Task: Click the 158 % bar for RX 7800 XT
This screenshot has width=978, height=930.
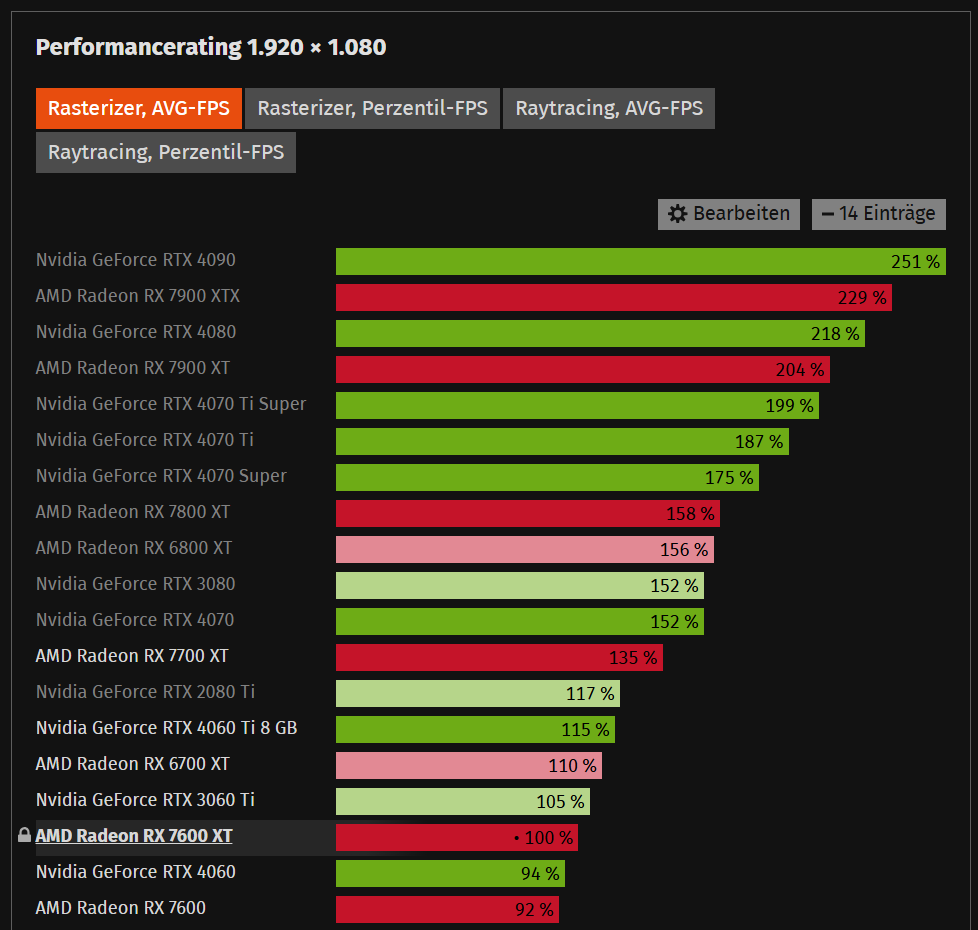Action: (x=528, y=513)
